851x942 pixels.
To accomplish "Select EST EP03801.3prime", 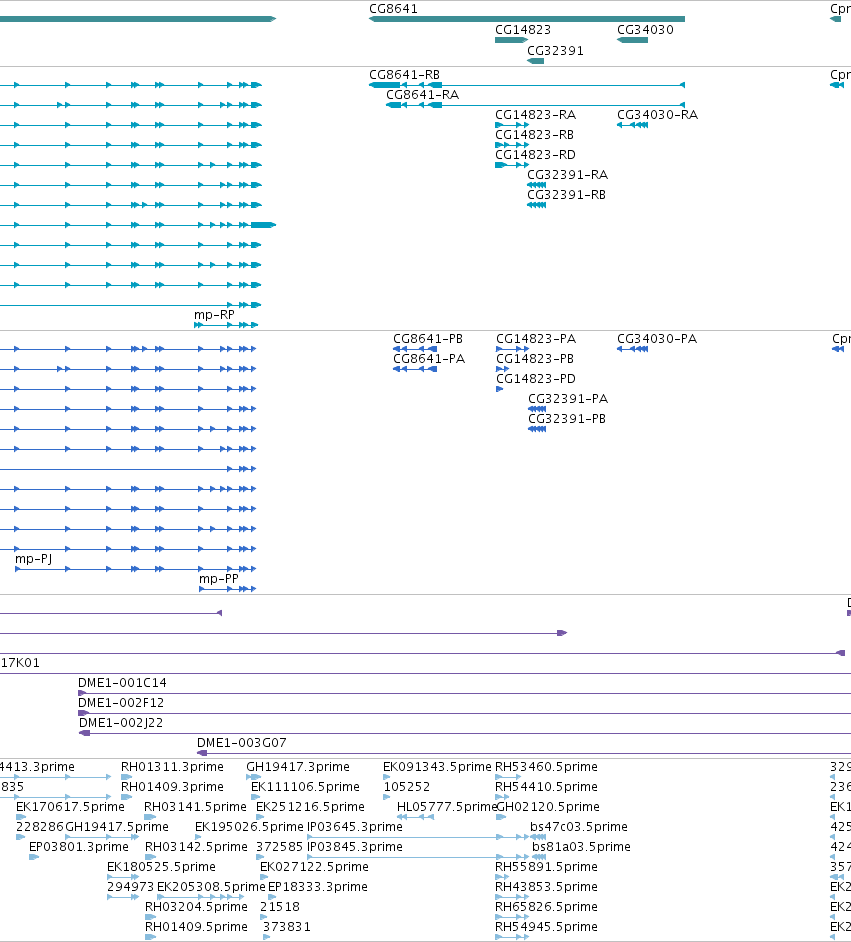I will (79, 846).
